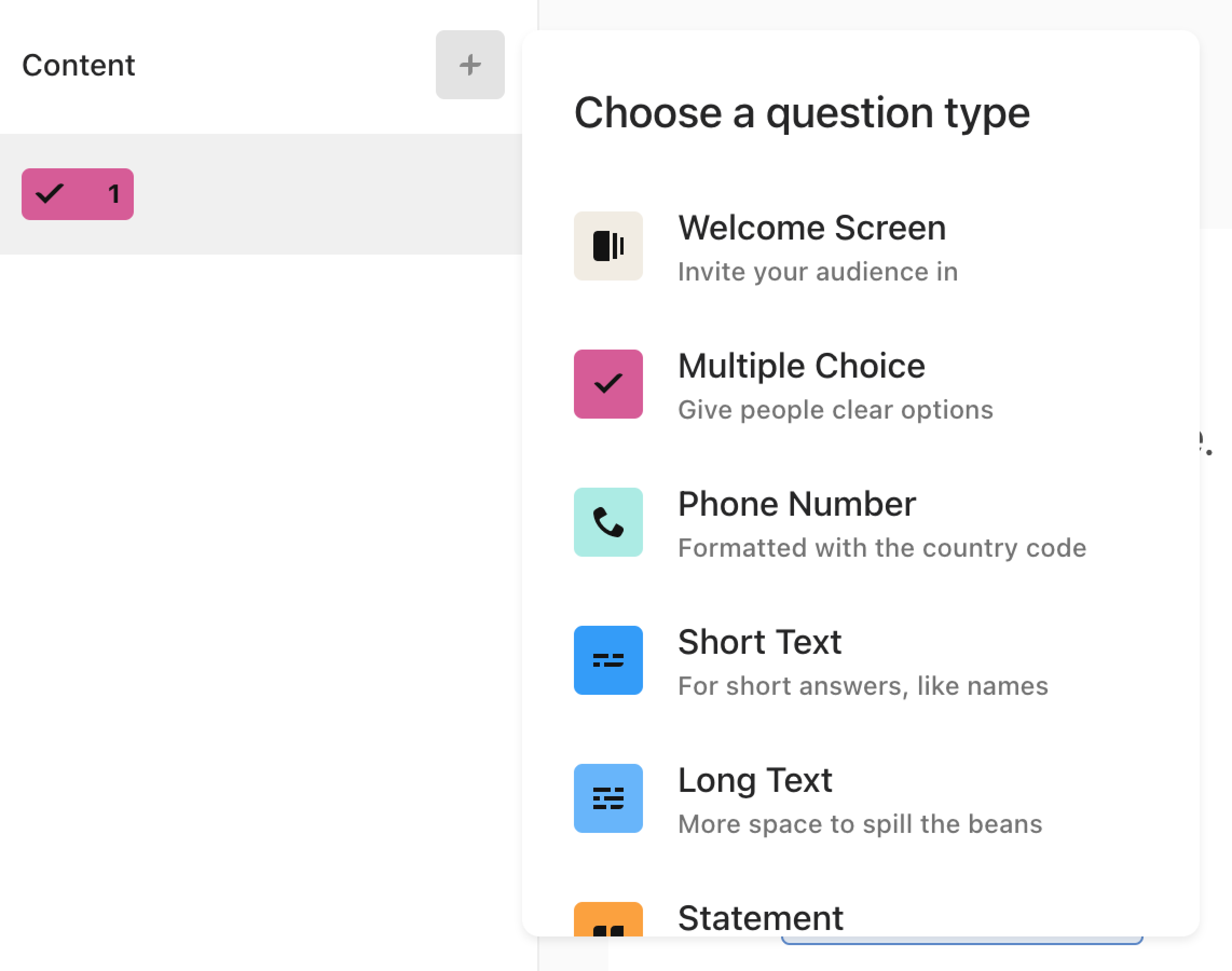Select Phone Number question type
Viewport: 1232px width, 971px height.
(797, 504)
